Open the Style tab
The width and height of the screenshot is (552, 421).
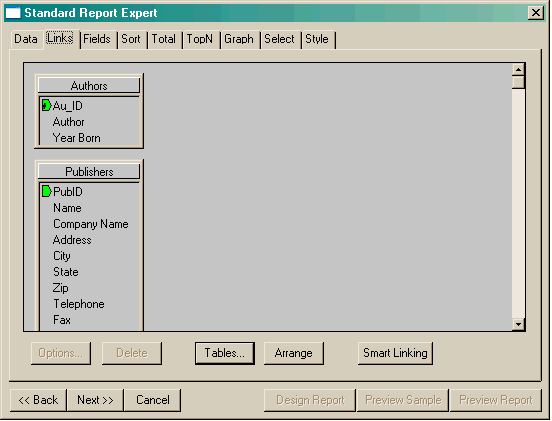pyautogui.click(x=317, y=39)
